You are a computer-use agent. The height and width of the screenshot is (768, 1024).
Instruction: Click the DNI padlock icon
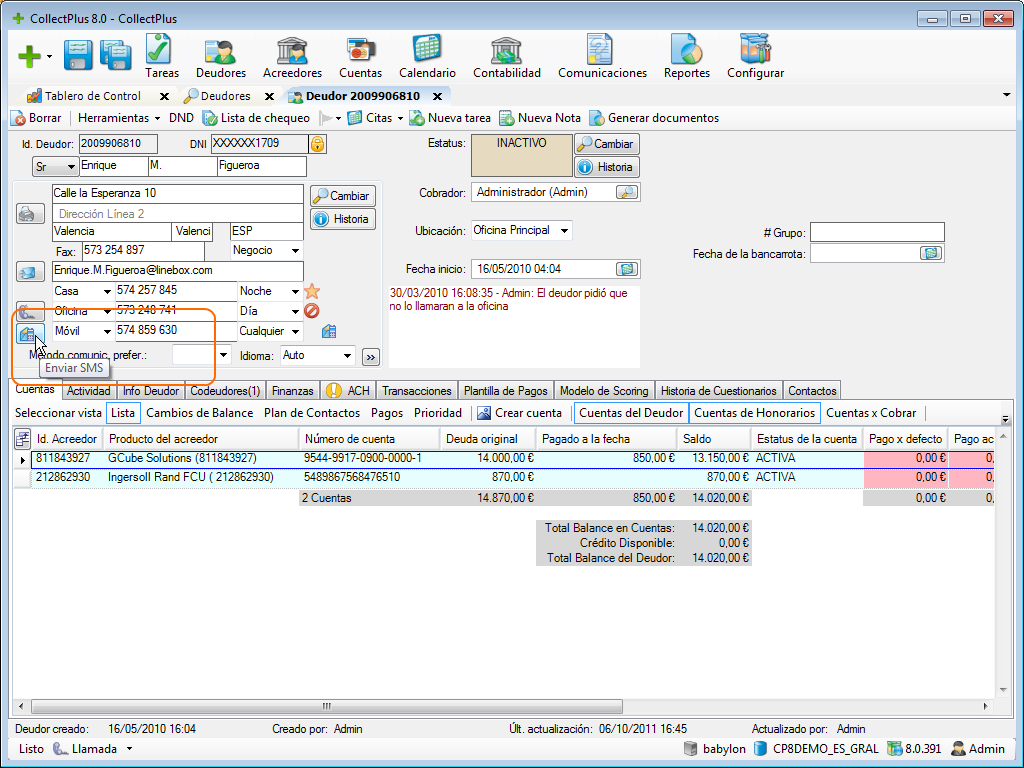coord(317,144)
